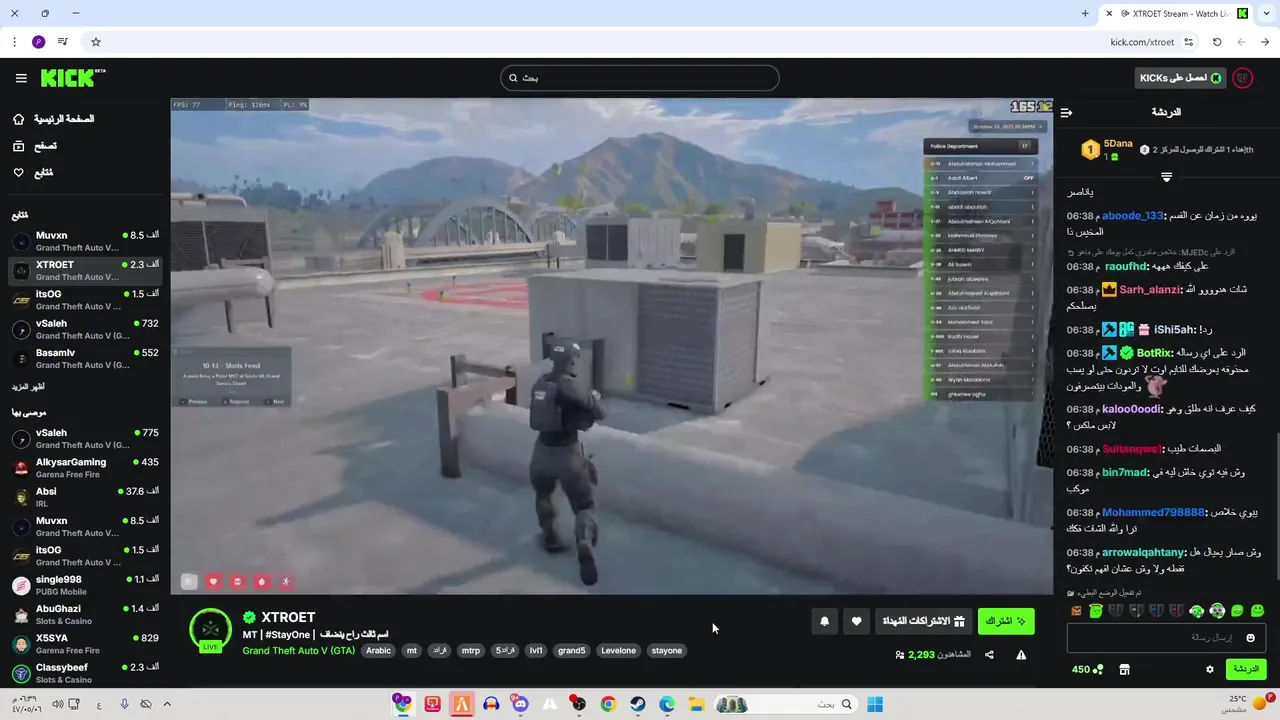Open the Browse sidebar item

(x=34, y=146)
